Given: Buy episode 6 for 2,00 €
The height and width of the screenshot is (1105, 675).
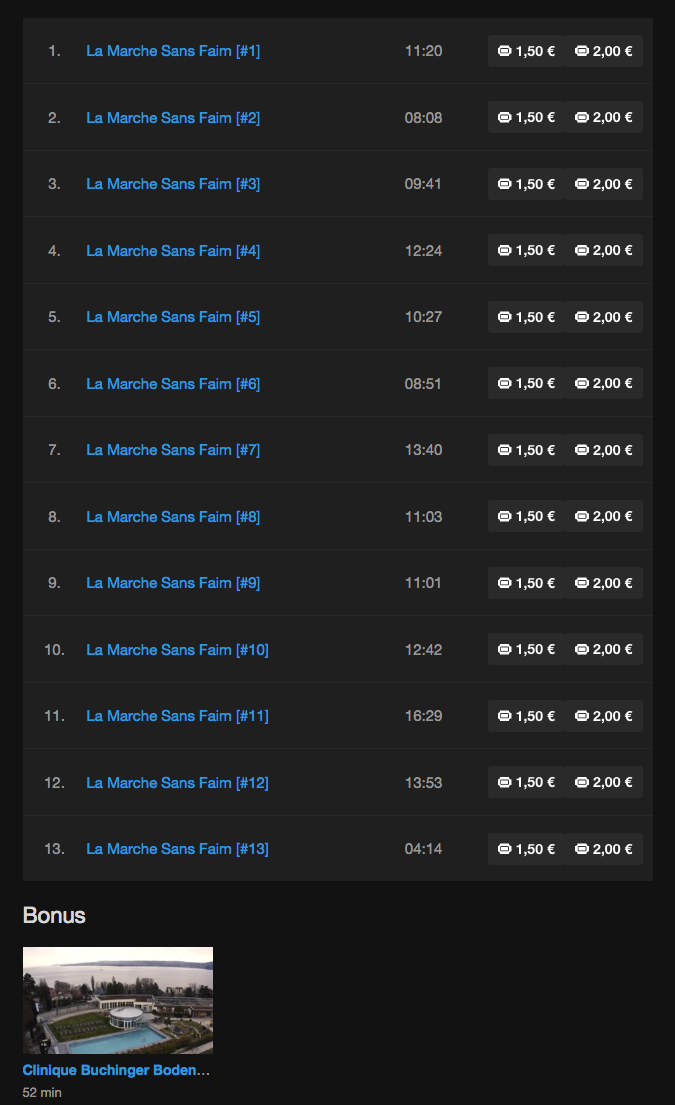Looking at the screenshot, I should 604,383.
